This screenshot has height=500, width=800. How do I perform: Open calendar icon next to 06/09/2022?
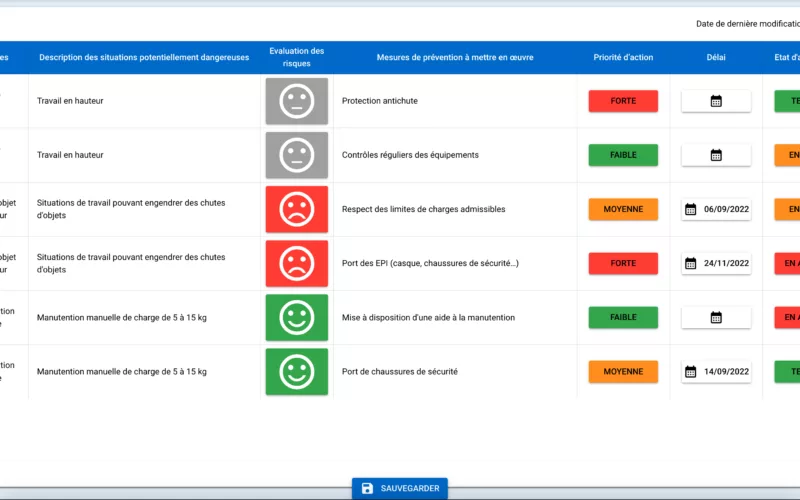690,209
